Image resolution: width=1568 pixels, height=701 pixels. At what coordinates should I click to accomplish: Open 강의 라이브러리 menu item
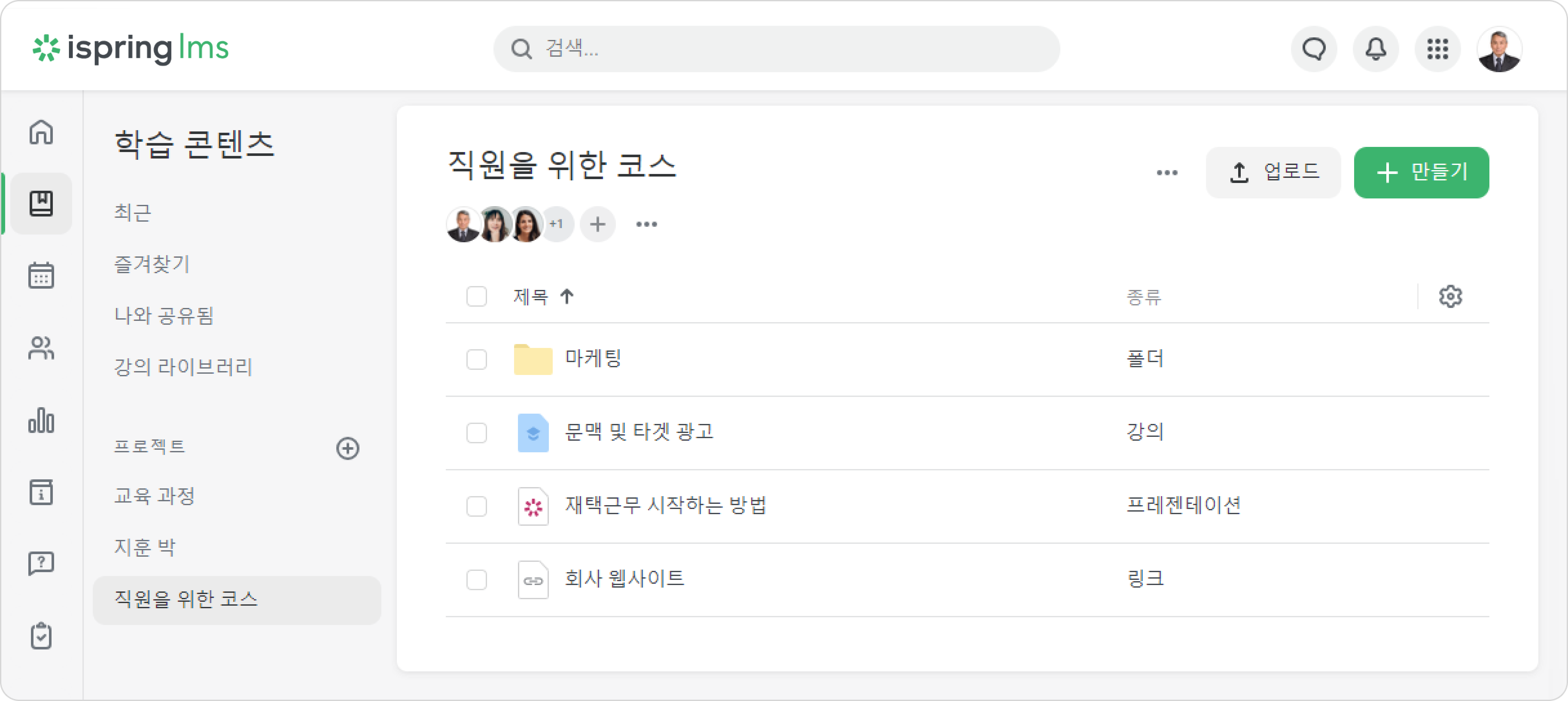(183, 367)
